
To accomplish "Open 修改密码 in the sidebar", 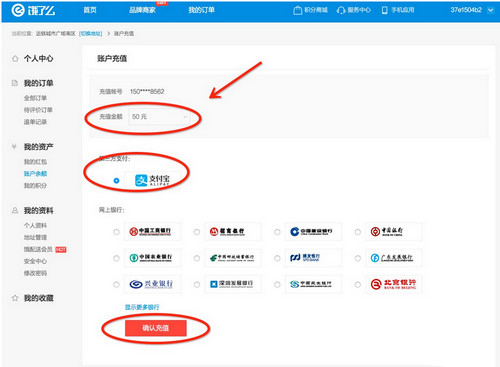I will (x=35, y=273).
